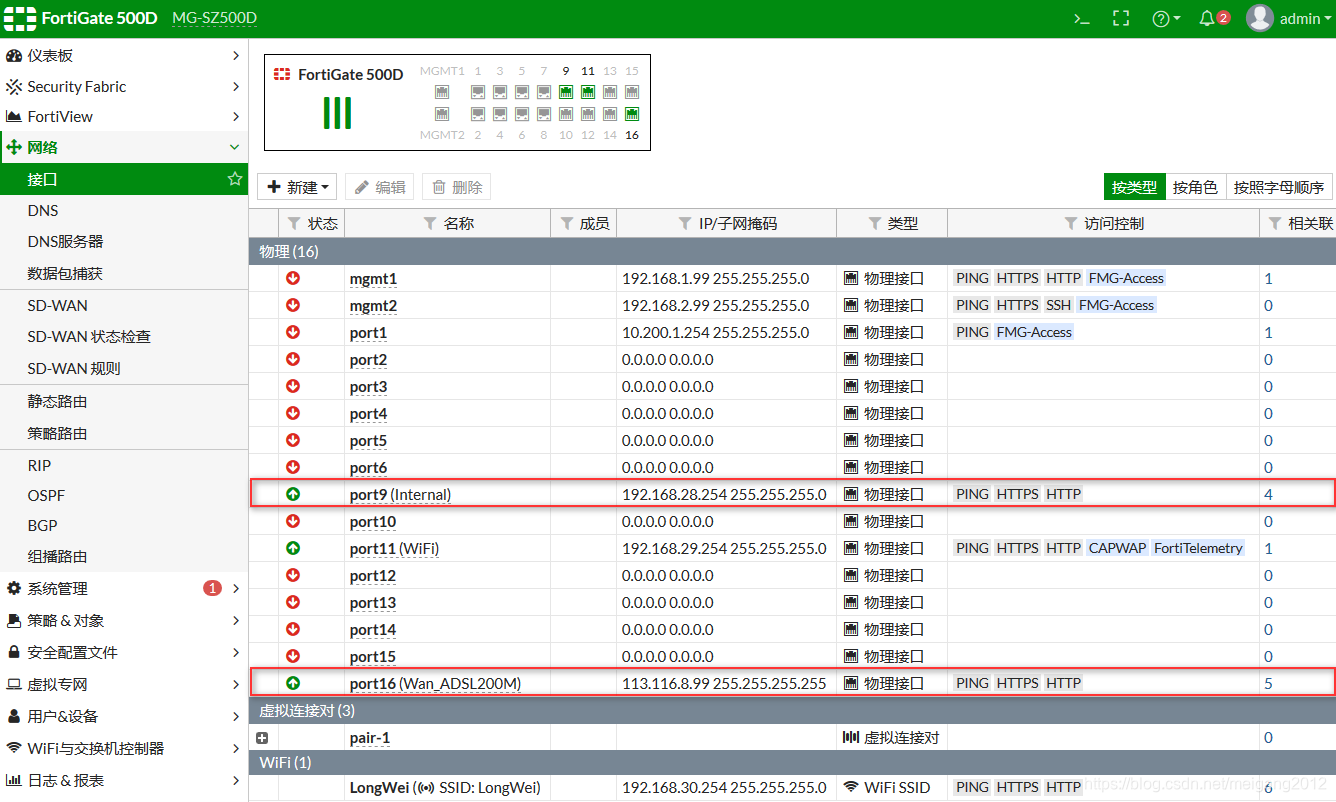Select the mgmt2 interface name

tap(373, 305)
